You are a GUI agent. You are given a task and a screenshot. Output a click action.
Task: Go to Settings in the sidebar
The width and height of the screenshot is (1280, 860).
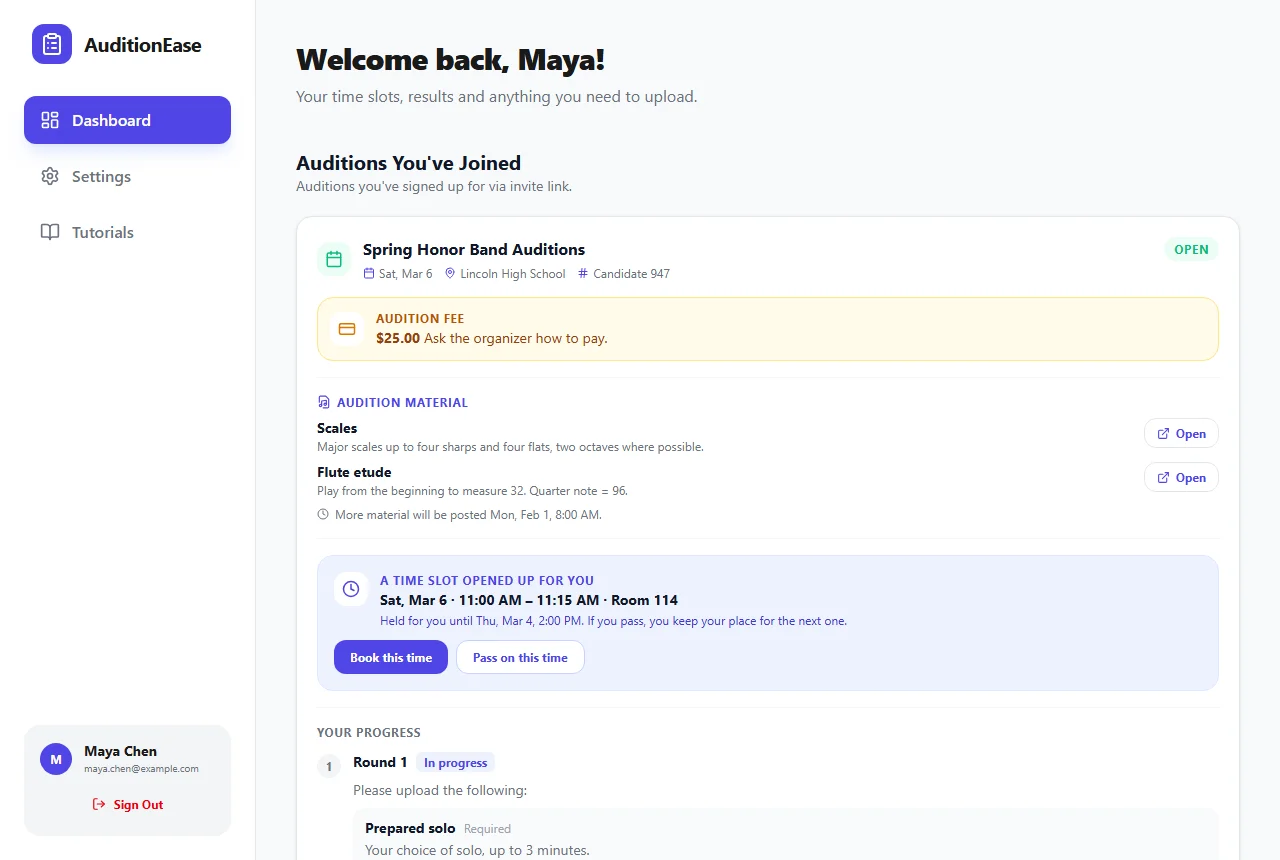coord(127,176)
